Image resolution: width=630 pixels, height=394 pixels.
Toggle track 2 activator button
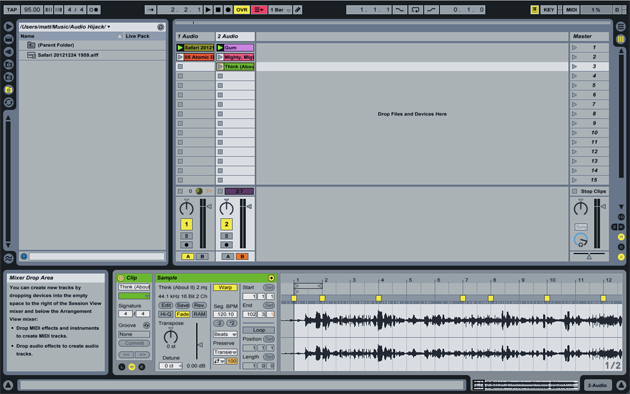point(226,224)
